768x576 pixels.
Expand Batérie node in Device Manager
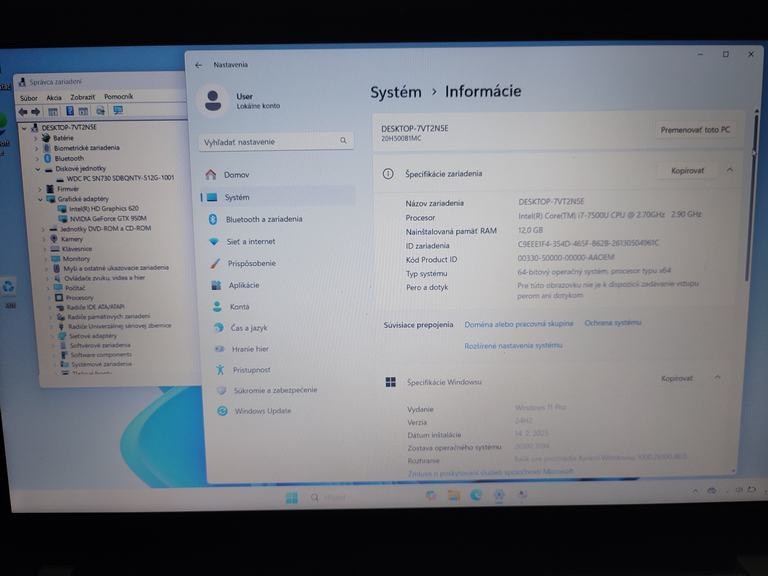tap(35, 139)
